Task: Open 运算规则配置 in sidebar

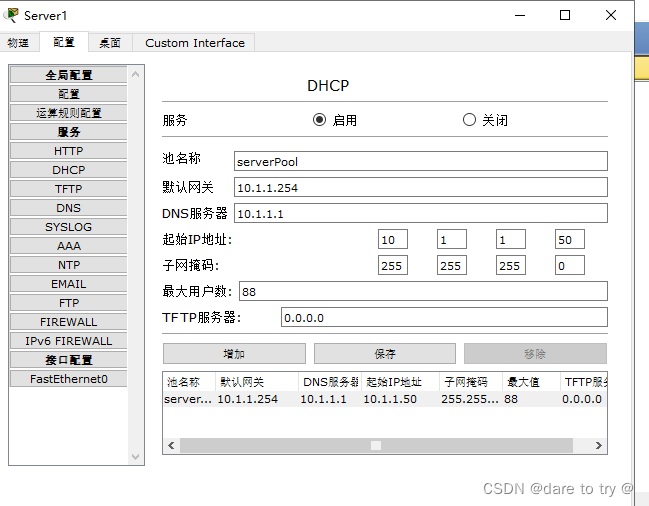Action: [x=69, y=113]
